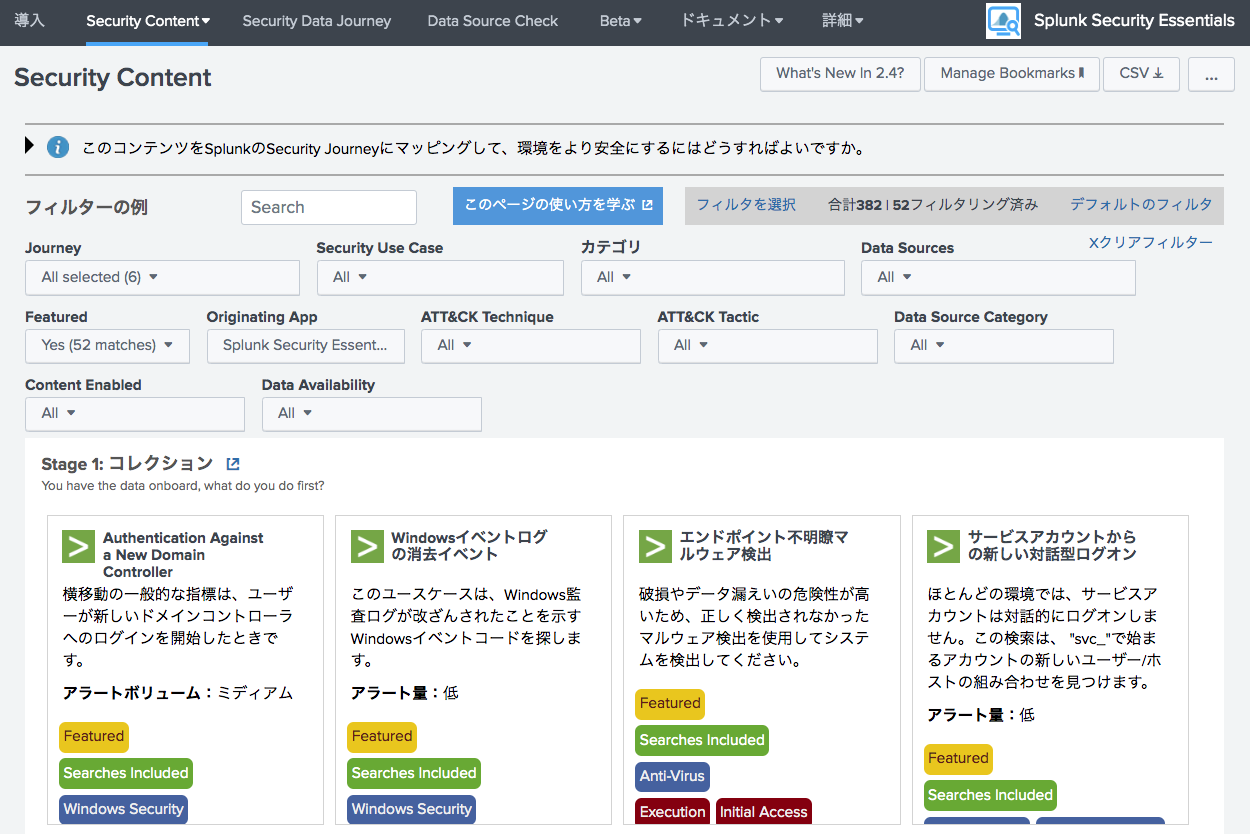Click the フィルタを選択 link
Screen dimensions: 1250x834
(746, 203)
